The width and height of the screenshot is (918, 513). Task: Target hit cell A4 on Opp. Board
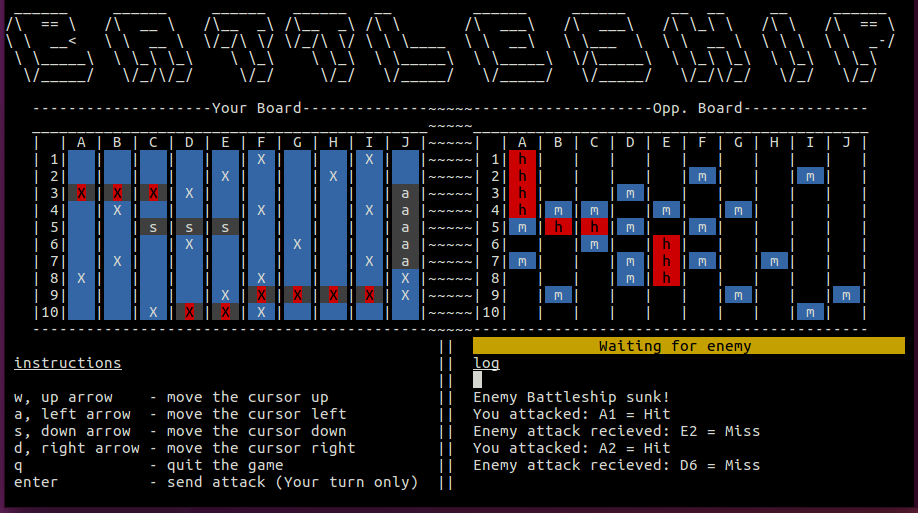coord(522,210)
